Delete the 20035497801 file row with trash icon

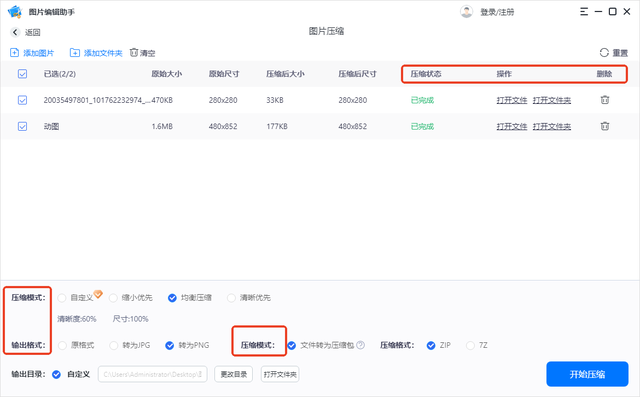(x=605, y=100)
